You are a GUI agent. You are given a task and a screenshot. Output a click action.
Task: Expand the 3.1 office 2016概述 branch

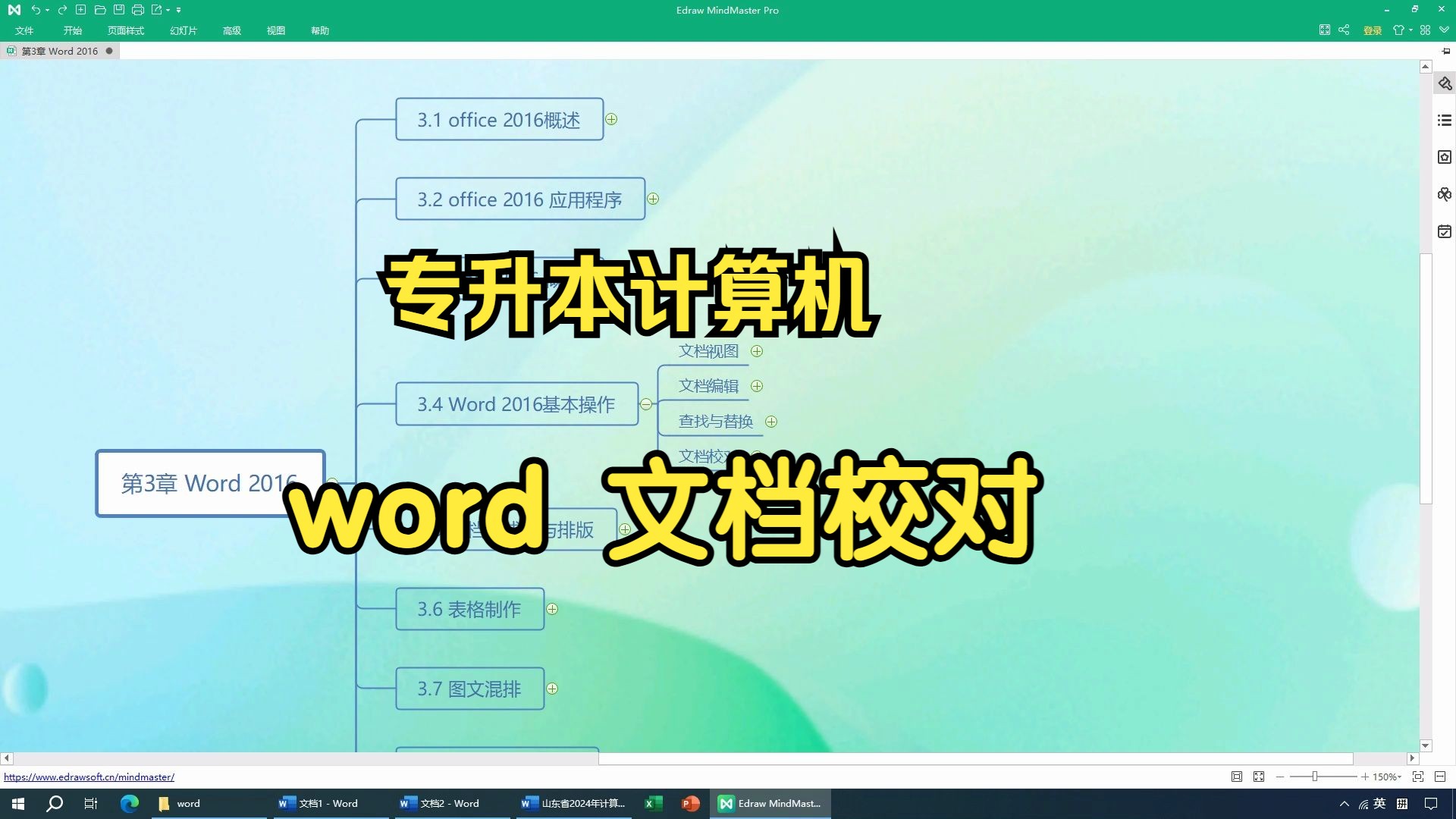click(x=611, y=119)
